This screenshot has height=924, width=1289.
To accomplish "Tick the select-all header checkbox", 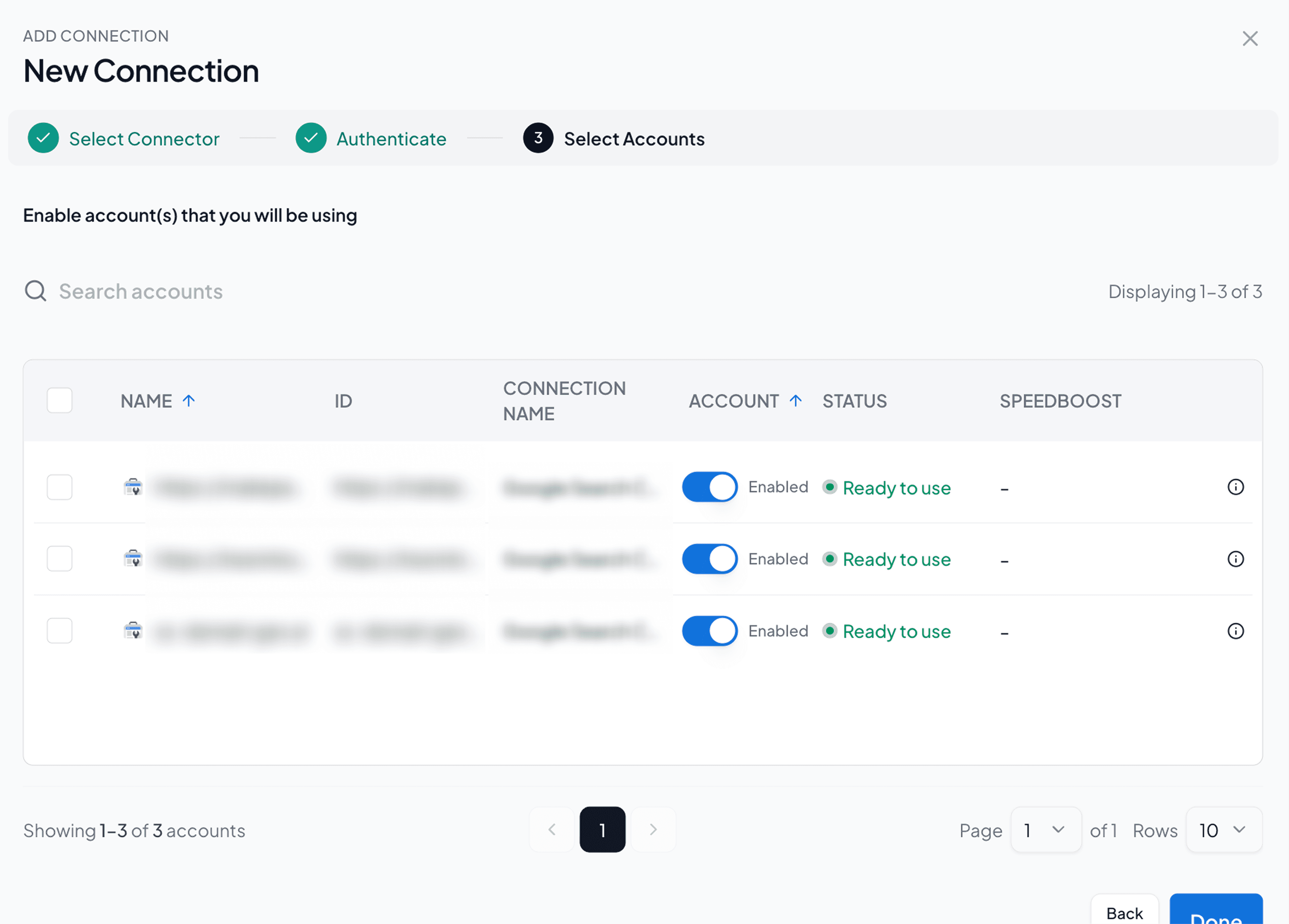I will coord(60,401).
